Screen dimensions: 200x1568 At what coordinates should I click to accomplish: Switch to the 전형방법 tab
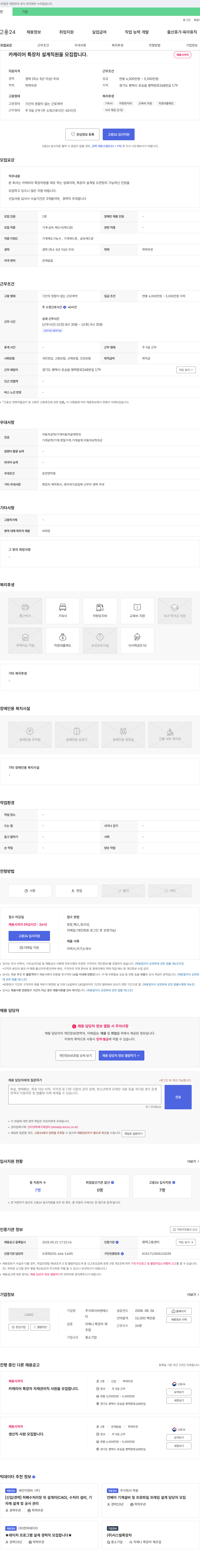pyautogui.click(x=154, y=45)
